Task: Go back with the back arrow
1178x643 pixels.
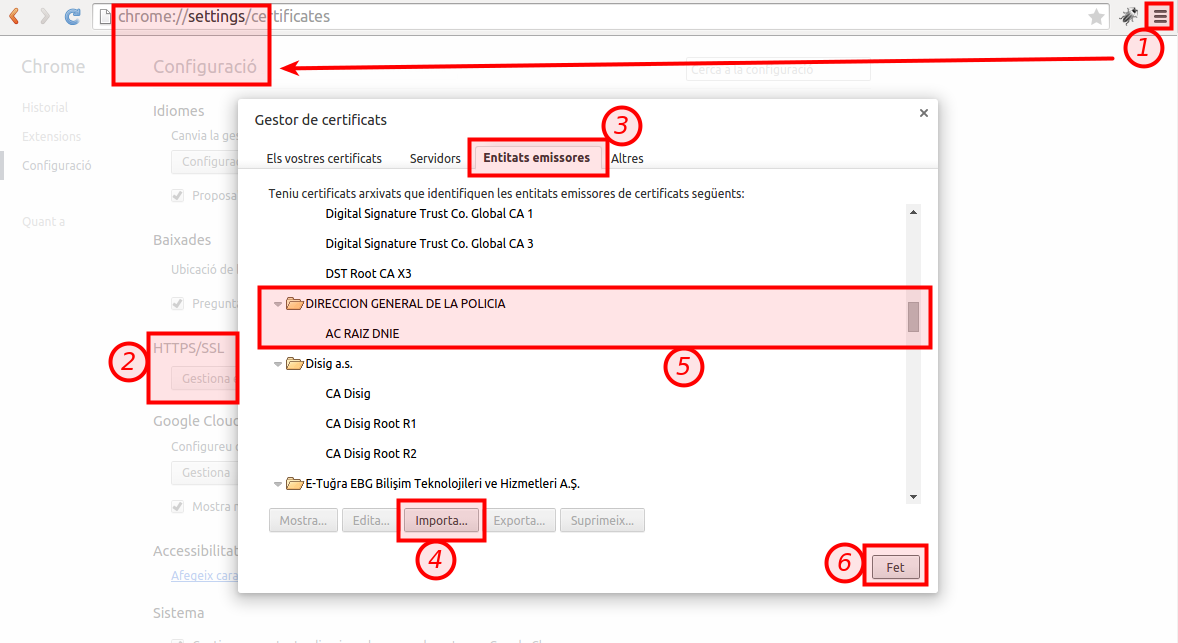Action: 15,16
